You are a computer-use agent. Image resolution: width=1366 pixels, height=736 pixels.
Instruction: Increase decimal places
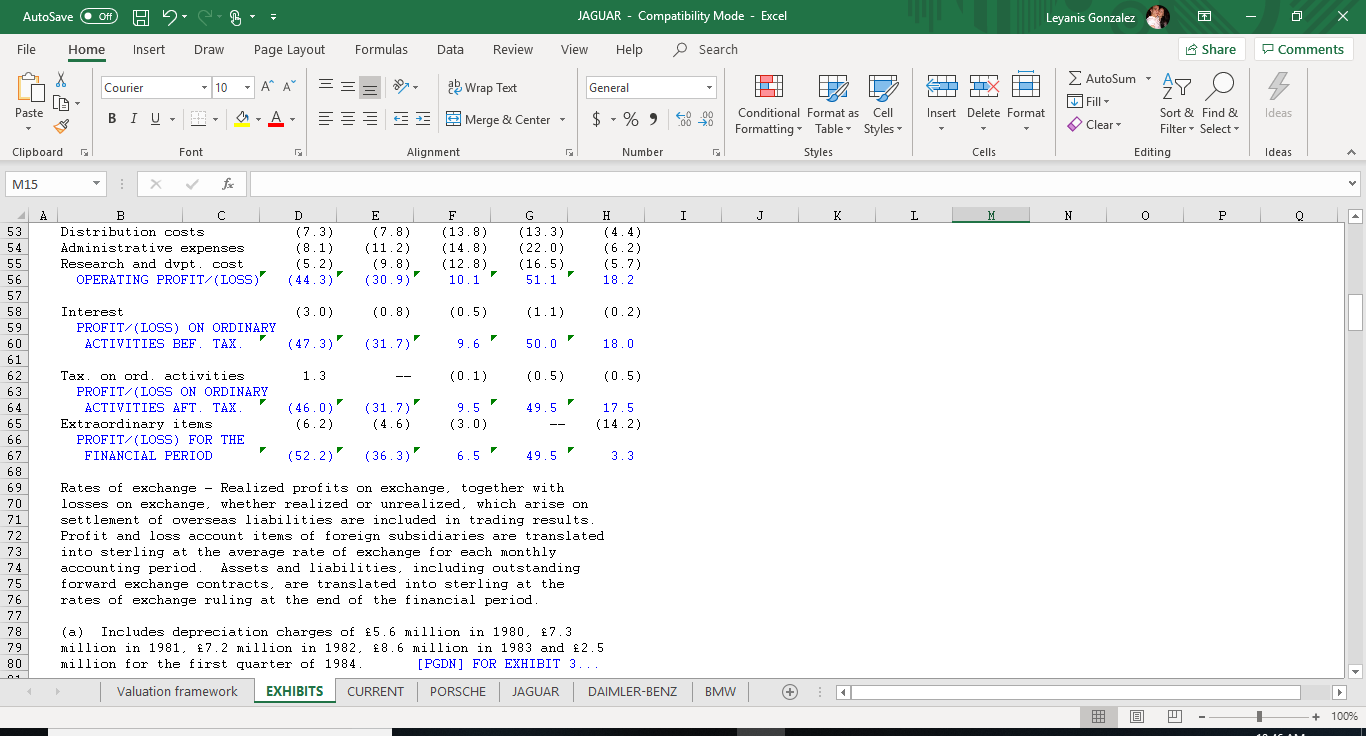684,119
